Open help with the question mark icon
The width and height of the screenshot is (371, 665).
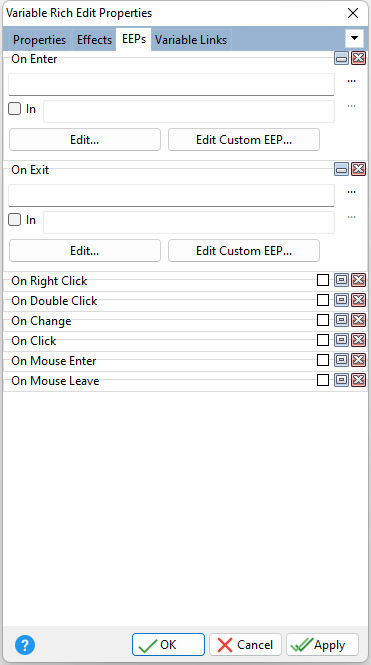point(25,645)
